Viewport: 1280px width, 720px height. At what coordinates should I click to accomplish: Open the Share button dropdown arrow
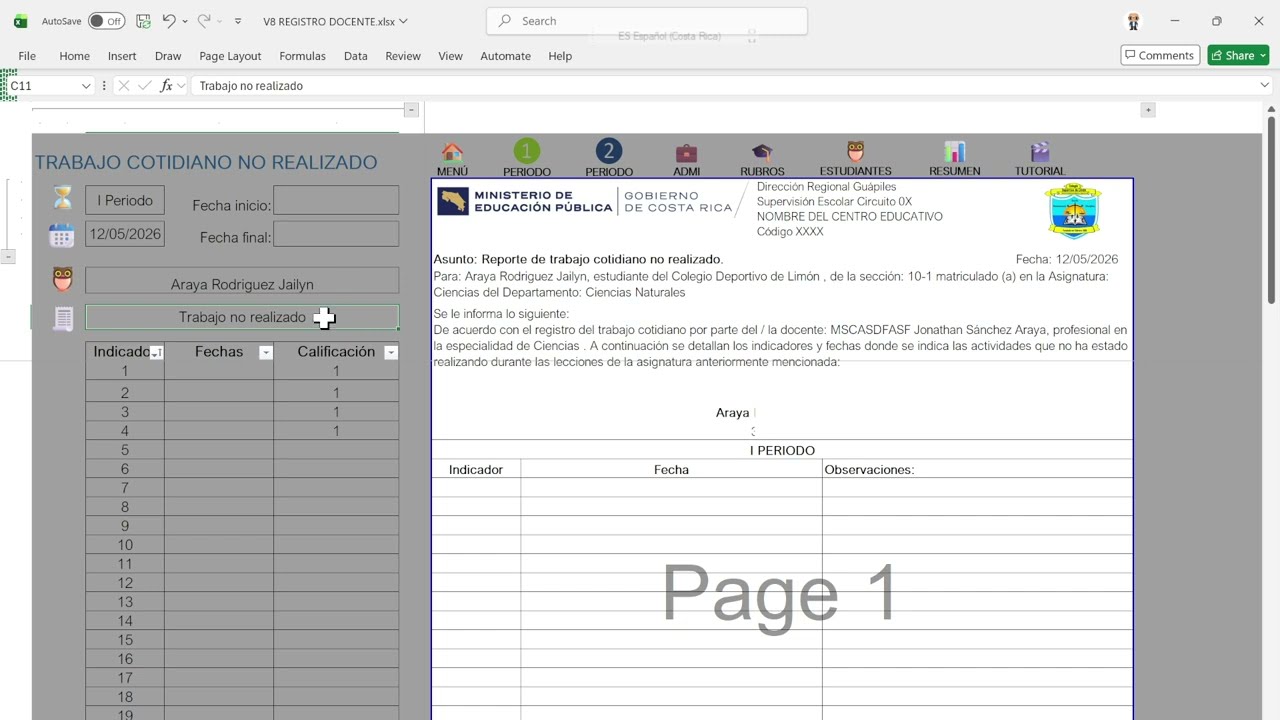(1263, 55)
